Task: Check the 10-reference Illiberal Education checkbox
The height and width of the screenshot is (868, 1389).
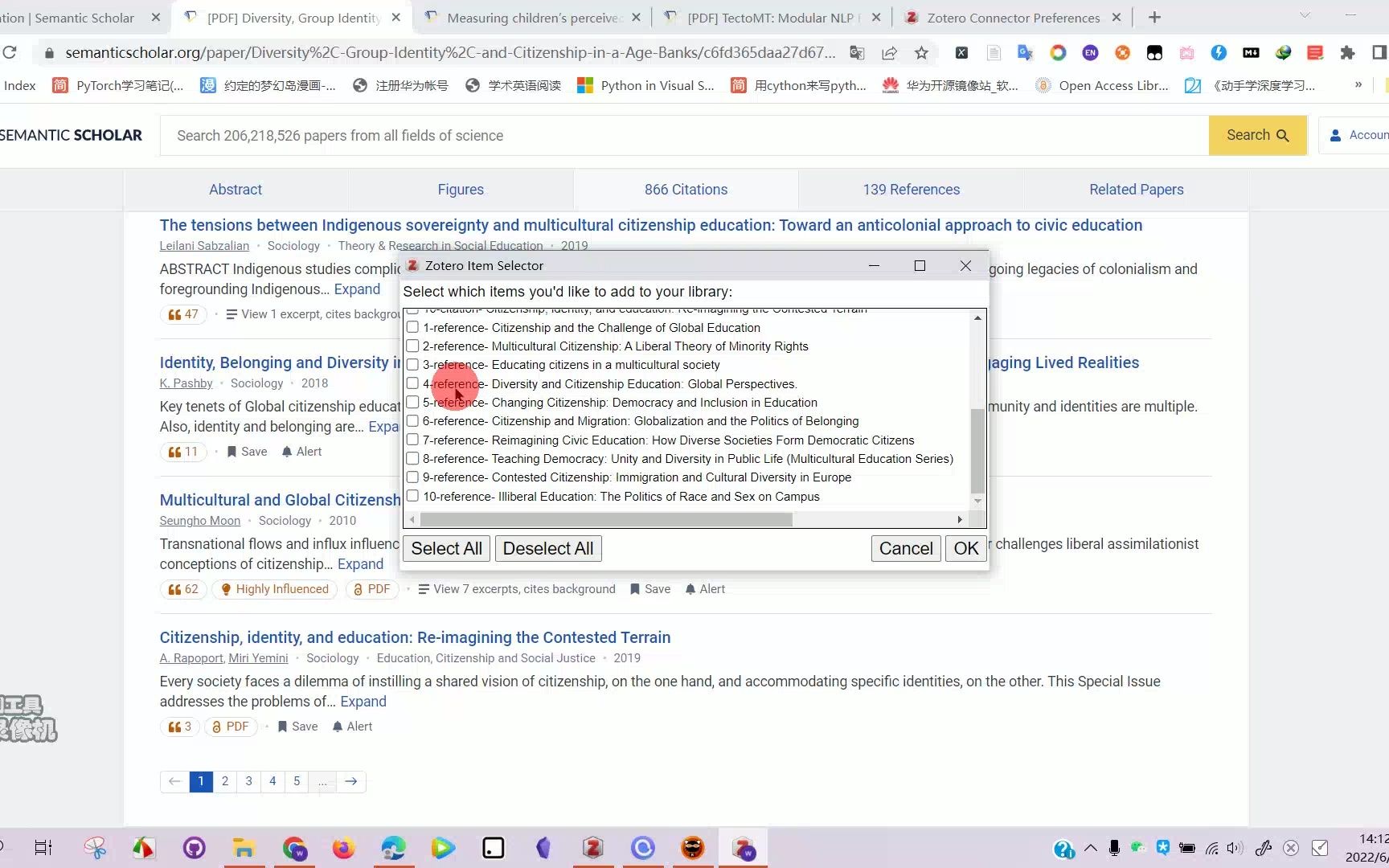Action: tap(412, 496)
